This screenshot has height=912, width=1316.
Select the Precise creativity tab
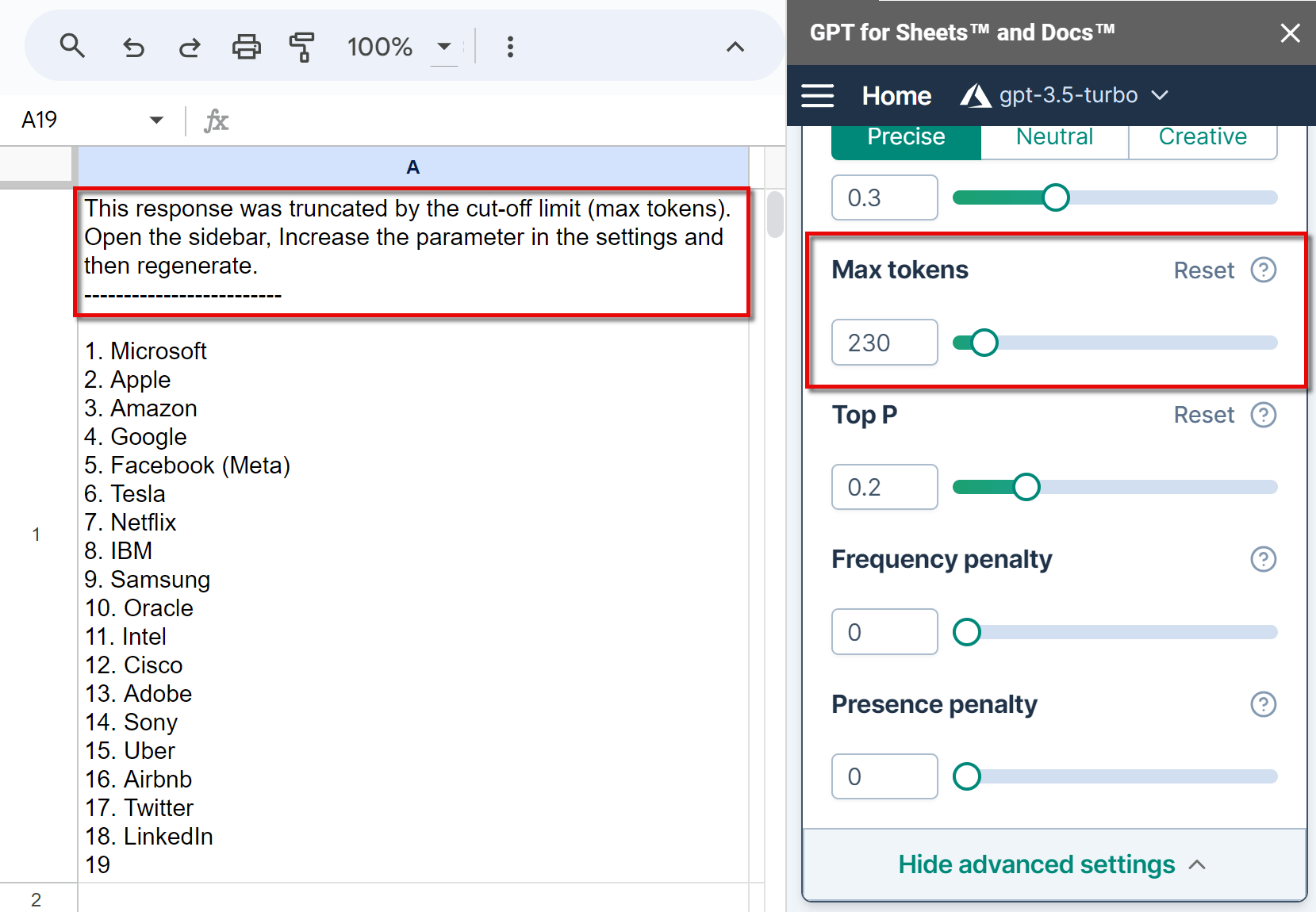click(x=906, y=141)
